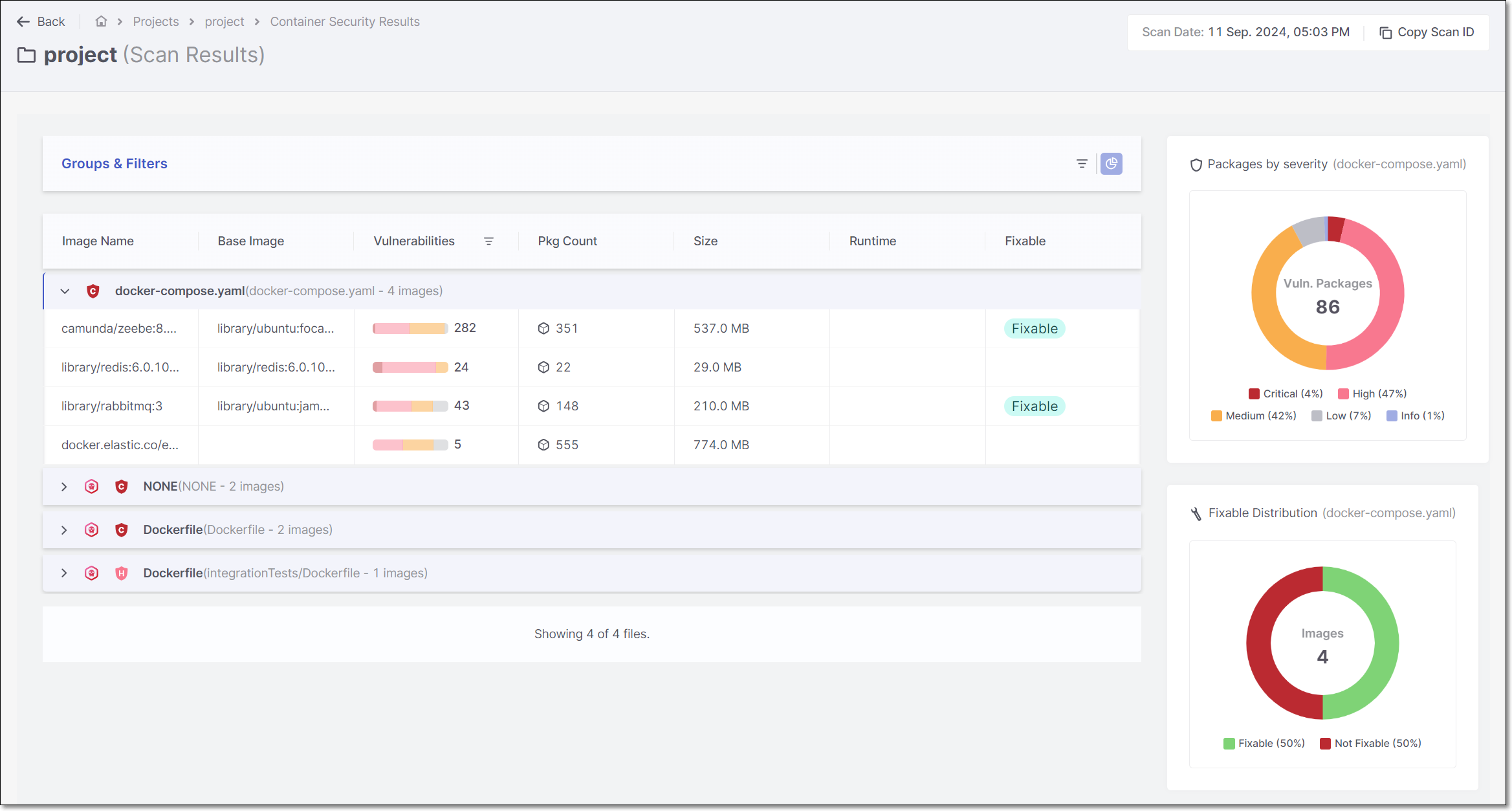Sort by Vulnerabilities column header
Viewport: 1512px width, 811px height.
(414, 241)
